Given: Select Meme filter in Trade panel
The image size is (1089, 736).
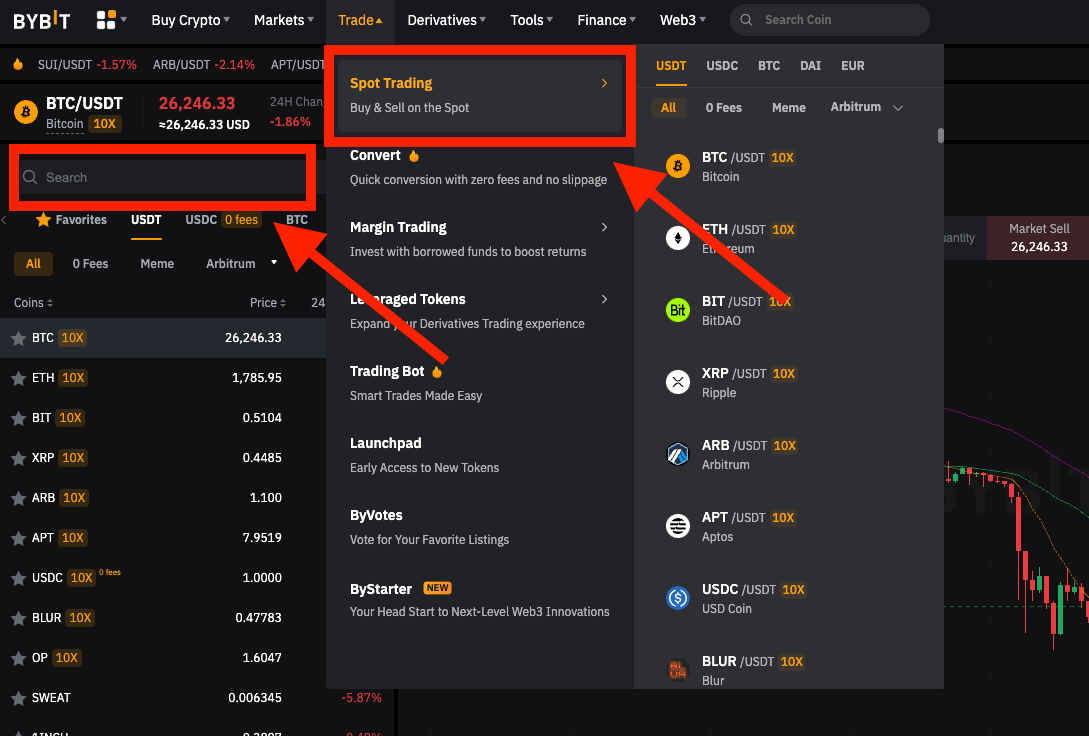Looking at the screenshot, I should point(789,108).
